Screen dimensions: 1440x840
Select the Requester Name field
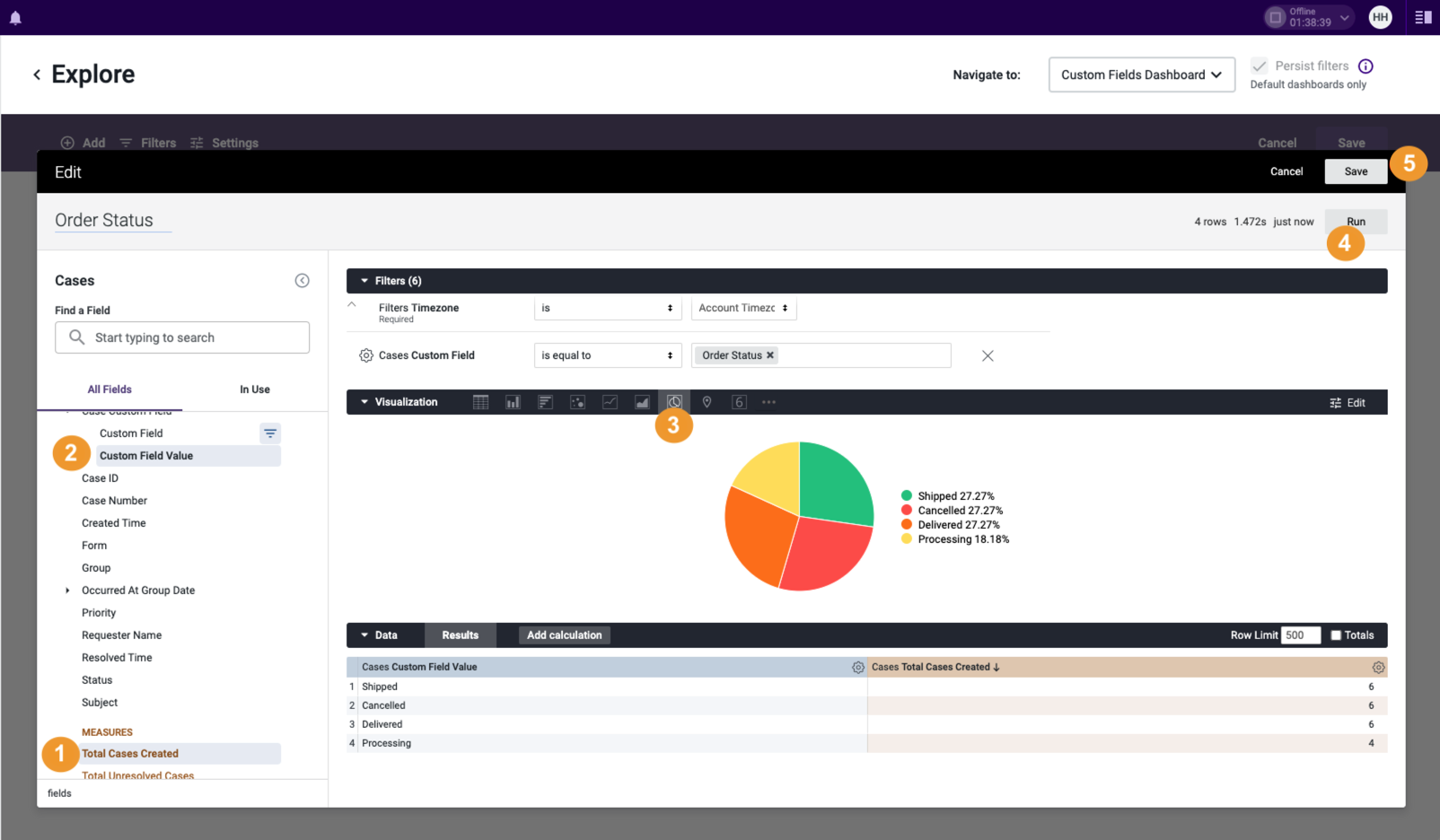coord(121,635)
